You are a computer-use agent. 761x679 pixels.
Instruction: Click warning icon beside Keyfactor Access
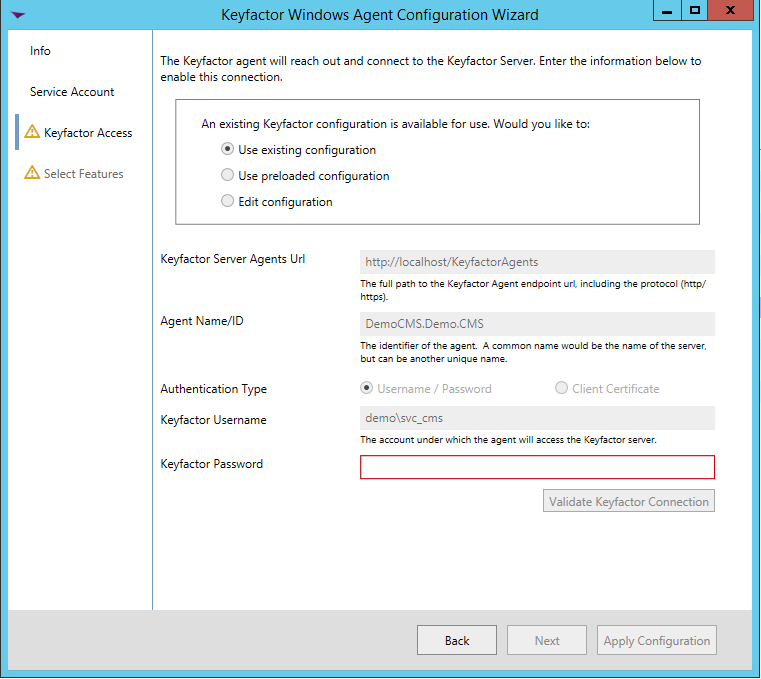32,132
